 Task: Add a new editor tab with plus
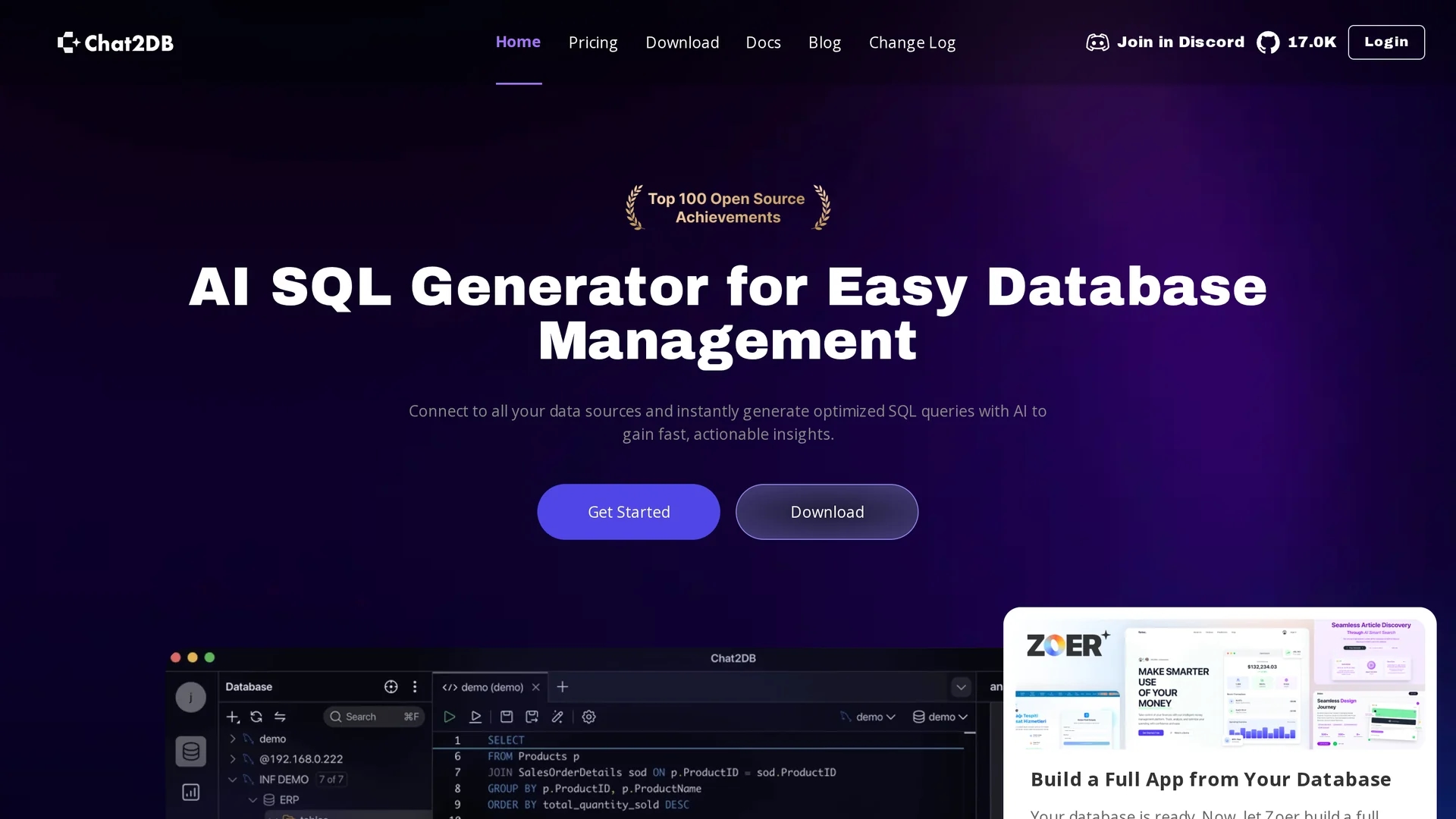pos(562,687)
